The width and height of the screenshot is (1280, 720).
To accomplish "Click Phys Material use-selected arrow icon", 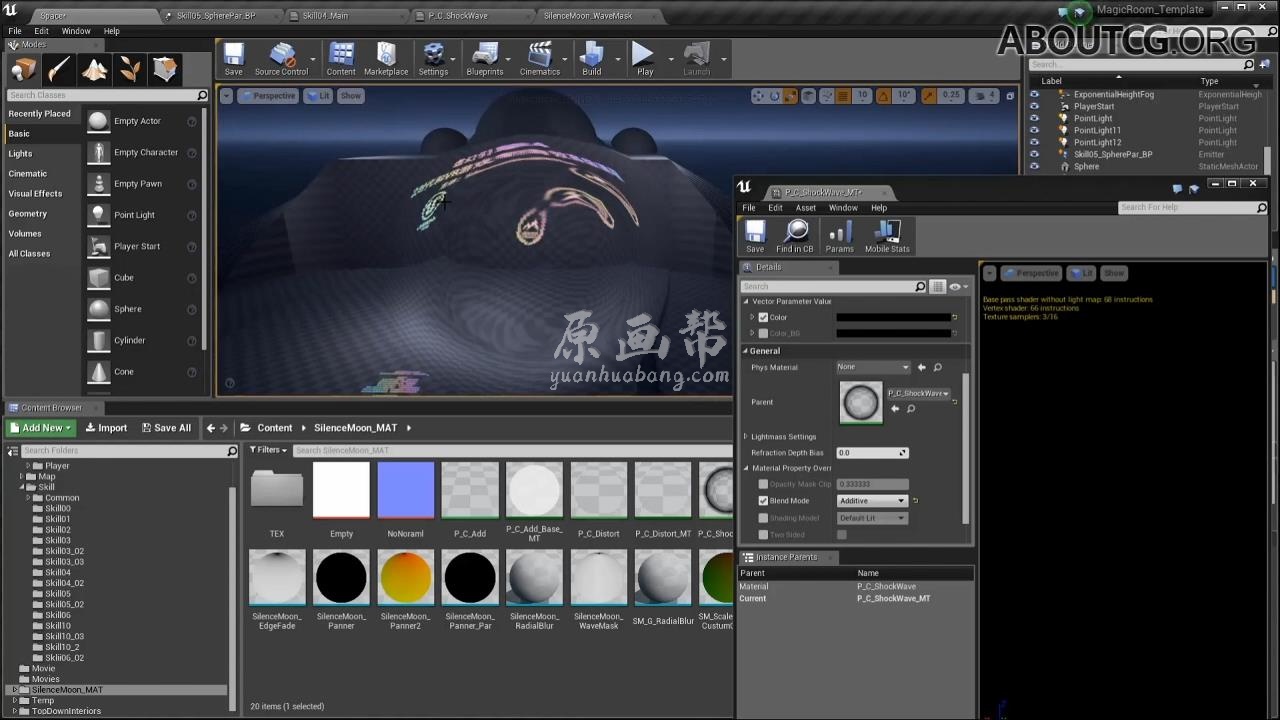I will pyautogui.click(x=922, y=367).
